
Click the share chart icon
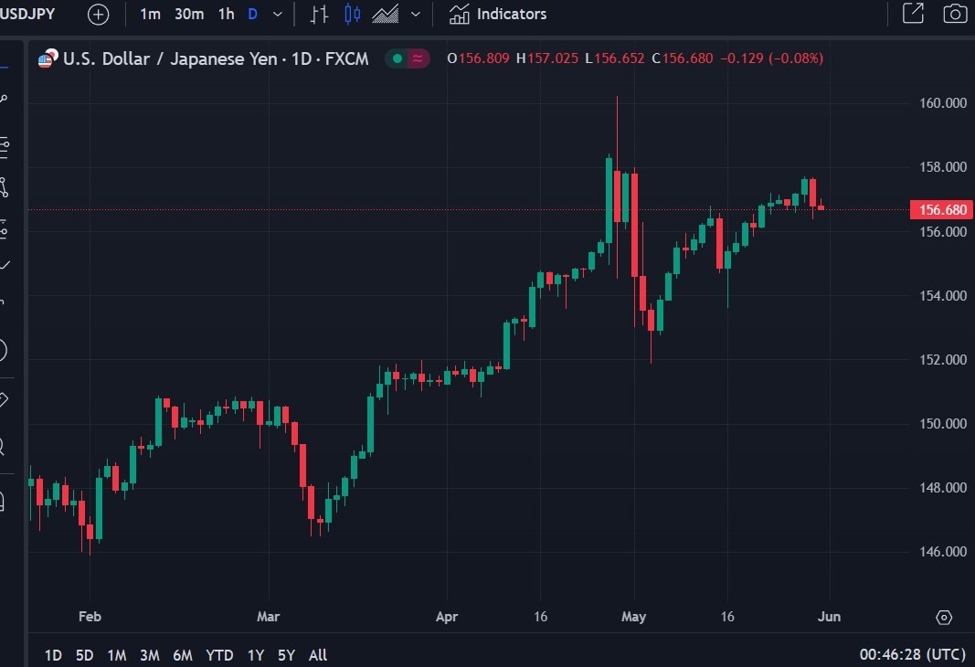pos(913,13)
